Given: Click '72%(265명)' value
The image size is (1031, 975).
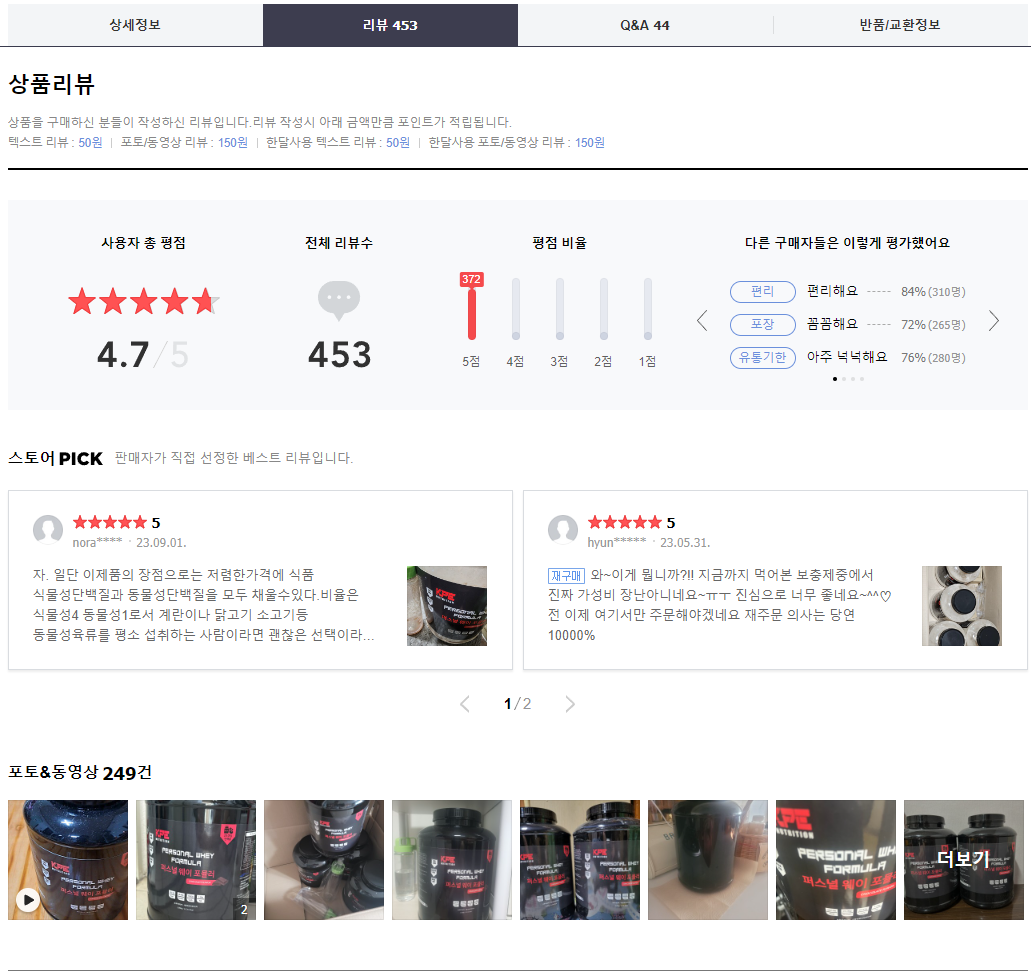Looking at the screenshot, I should tap(933, 324).
